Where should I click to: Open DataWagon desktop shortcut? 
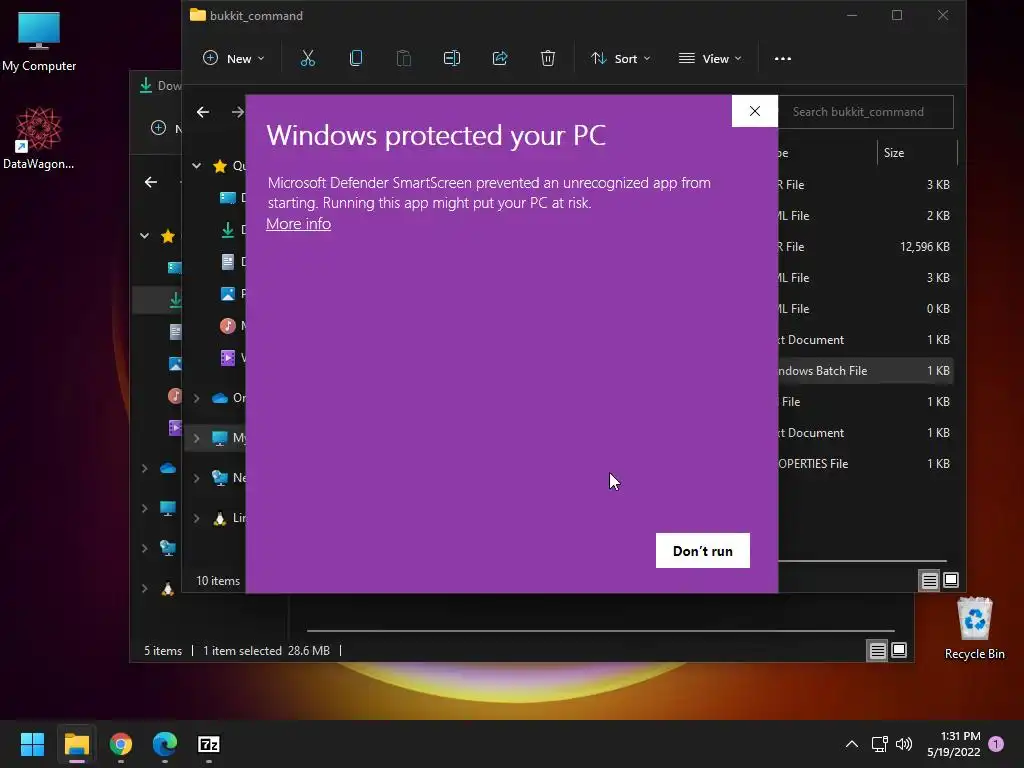coord(39,138)
